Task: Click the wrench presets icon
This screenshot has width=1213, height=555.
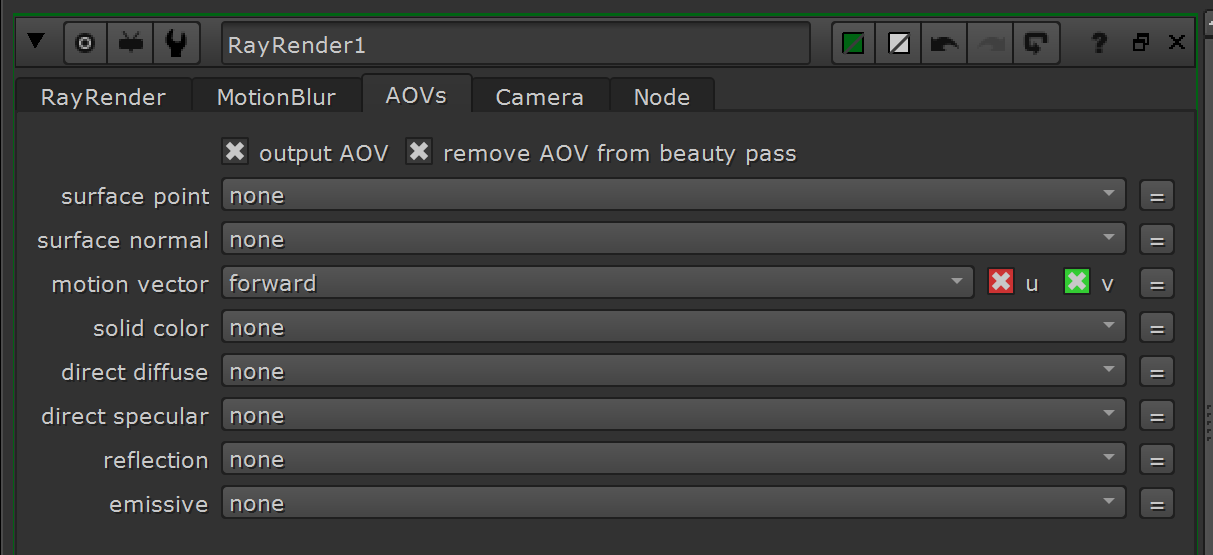Action: (177, 44)
